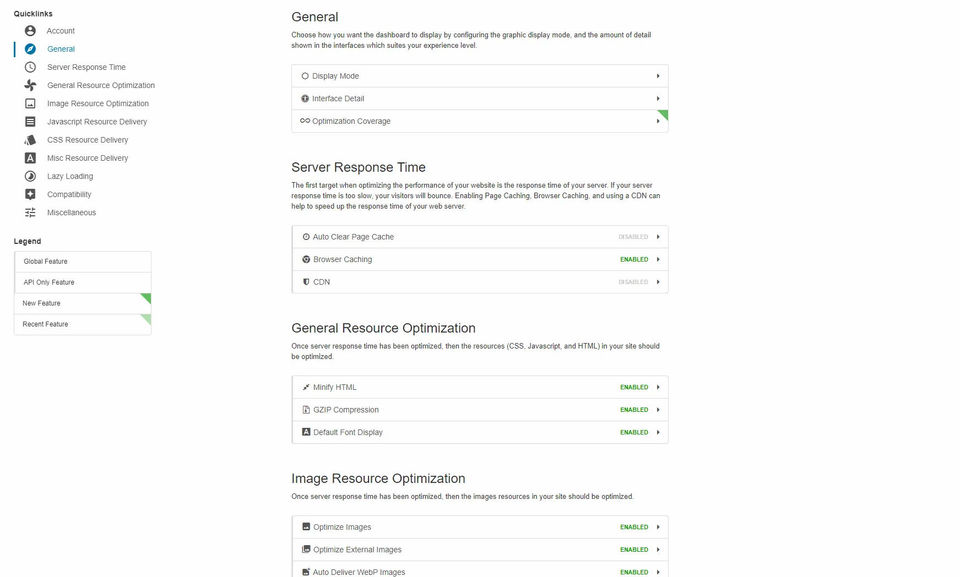Toggle Minify HTML ENABLED status
The width and height of the screenshot is (960, 577).
pyautogui.click(x=634, y=387)
